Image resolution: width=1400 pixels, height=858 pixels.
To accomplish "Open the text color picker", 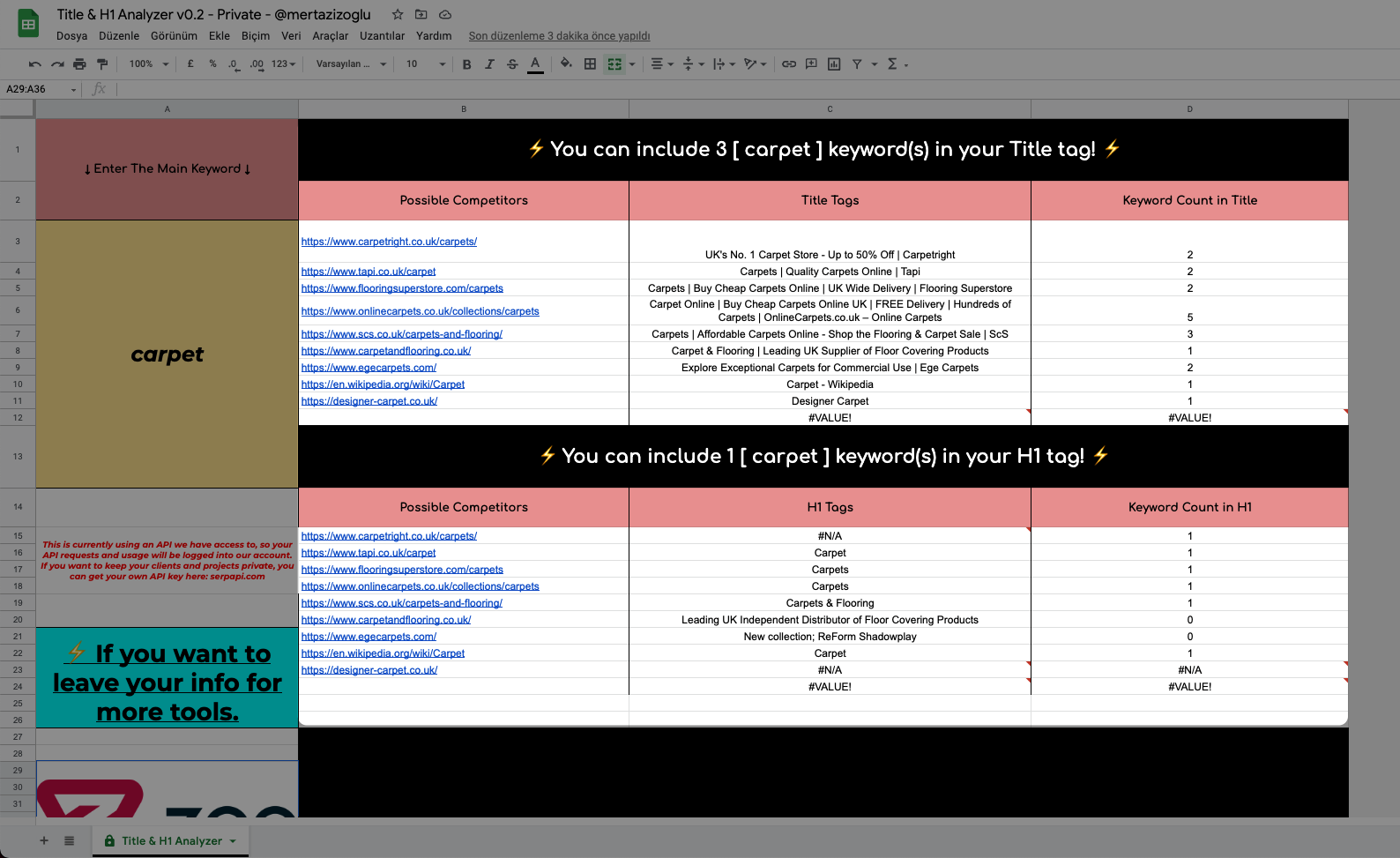I will click(535, 63).
